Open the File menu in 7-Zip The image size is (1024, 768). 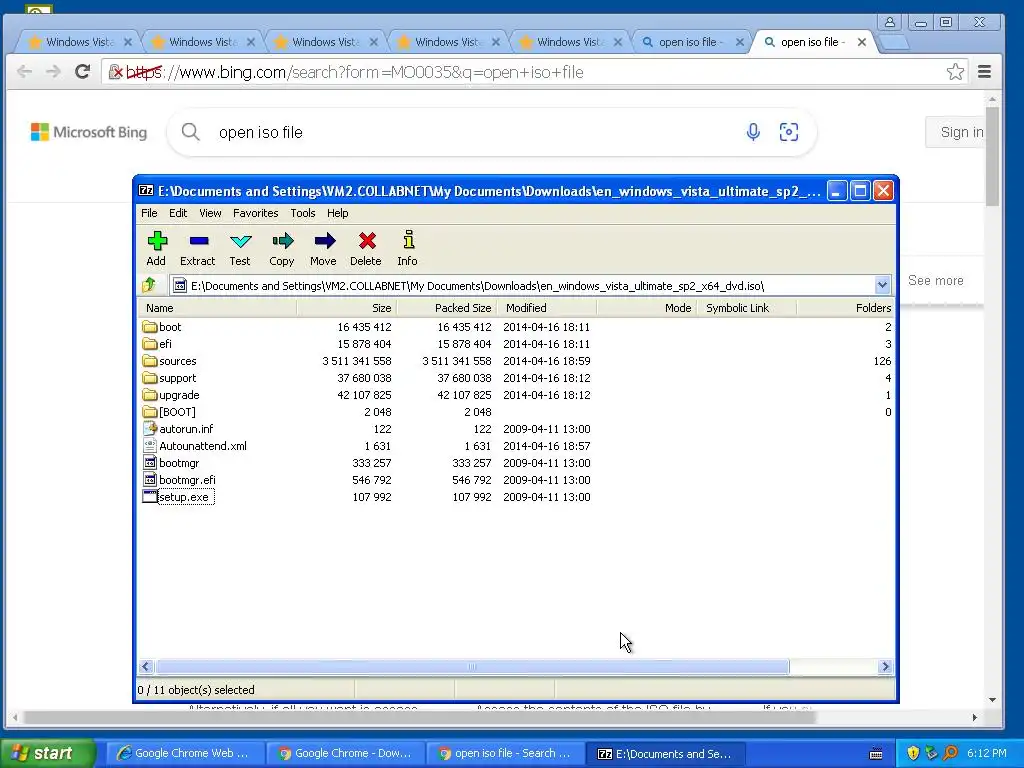point(149,213)
